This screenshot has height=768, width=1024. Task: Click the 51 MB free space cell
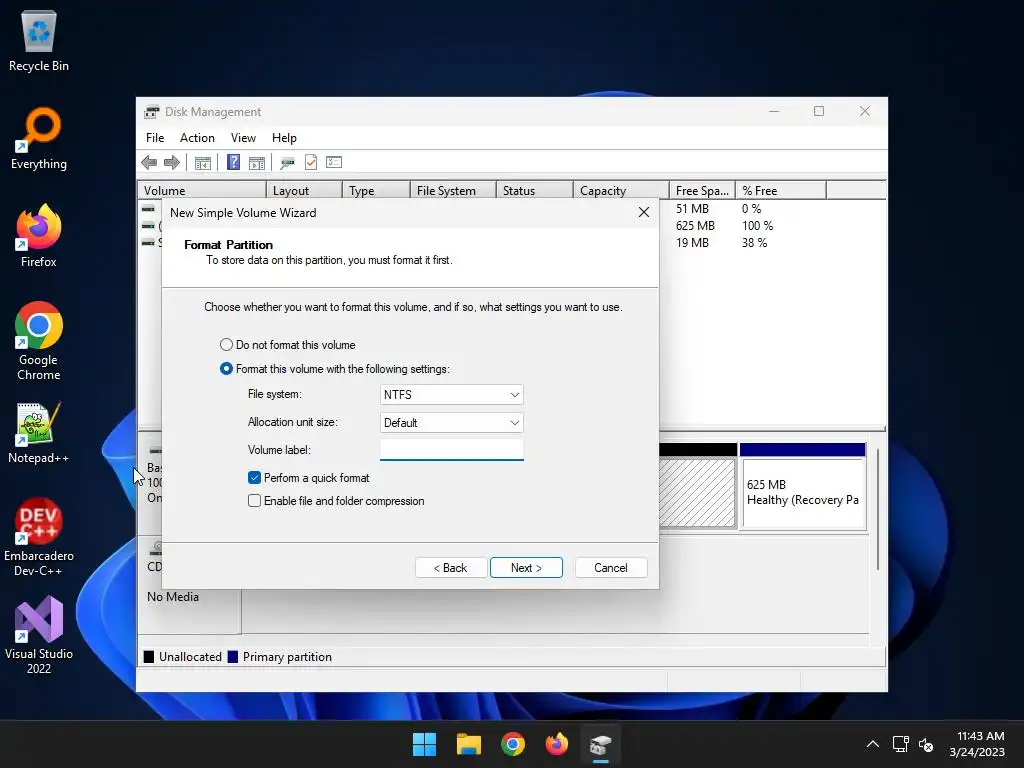[x=692, y=208]
